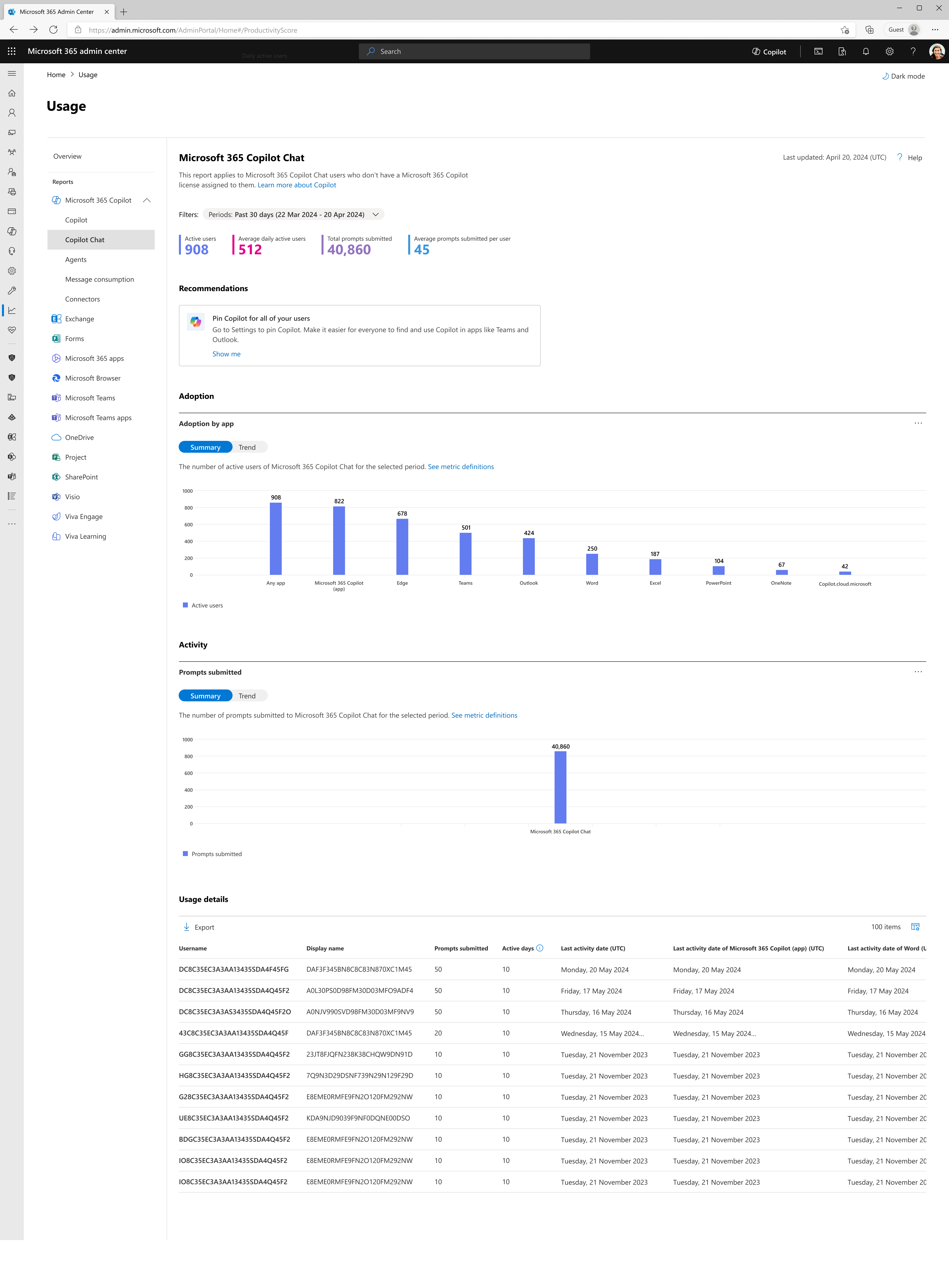Open the Help link

[x=909, y=157]
